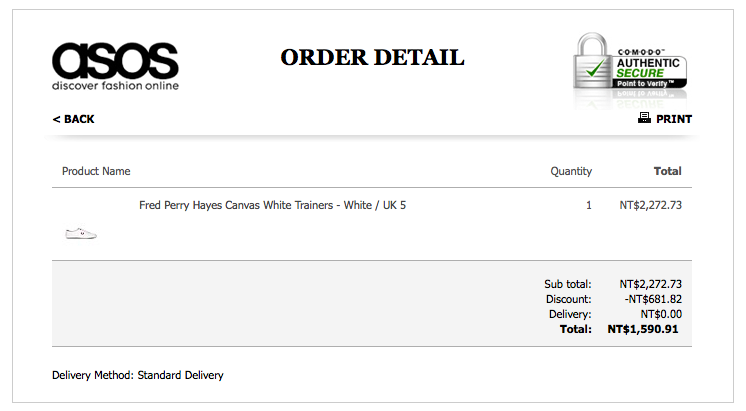
Task: Click the 'discover fashion online' tagline
Action: (115, 86)
